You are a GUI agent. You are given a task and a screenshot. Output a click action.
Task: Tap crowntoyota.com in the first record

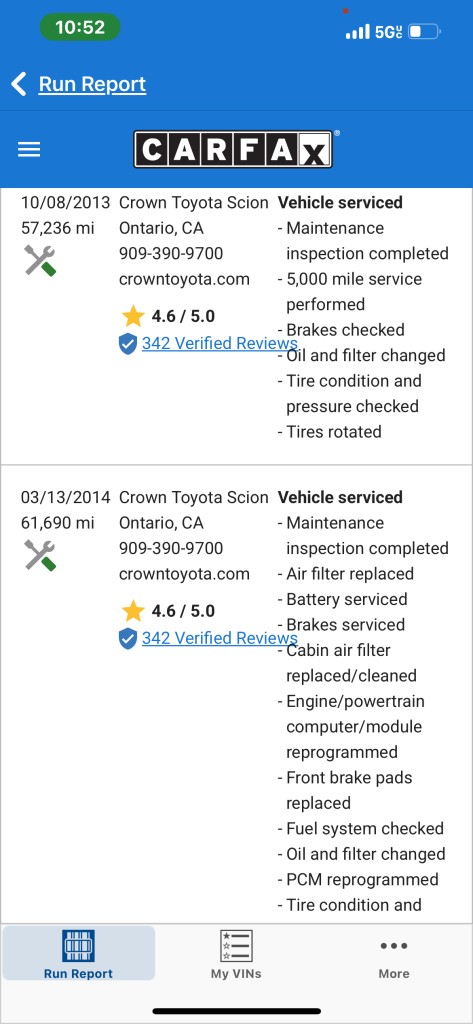[184, 280]
